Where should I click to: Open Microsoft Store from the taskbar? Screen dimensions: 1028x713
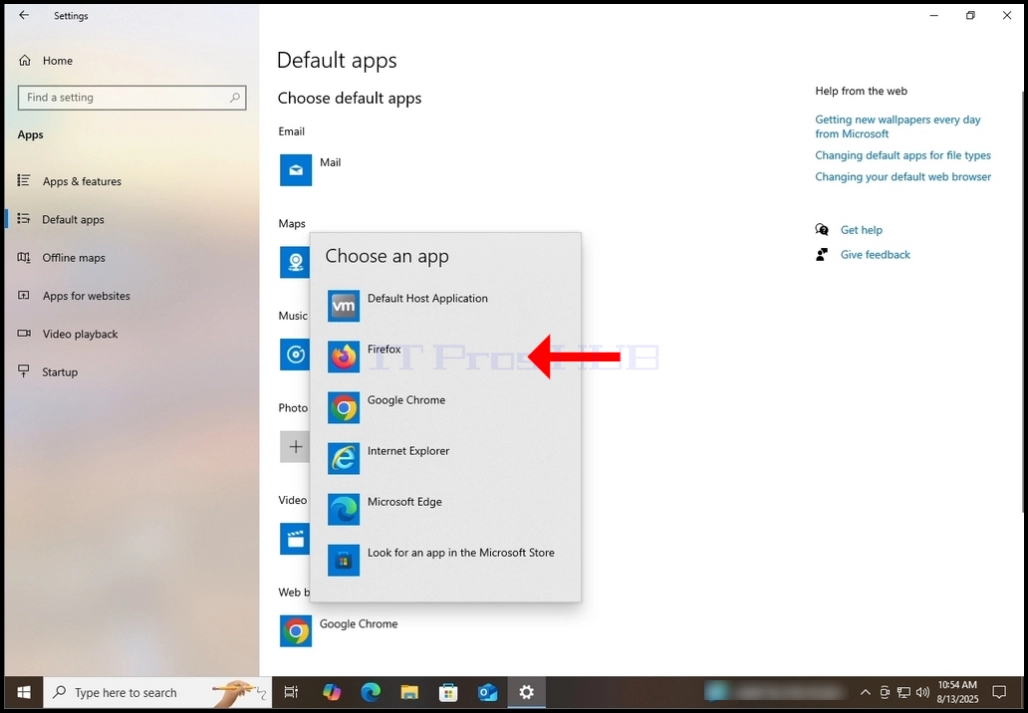tap(448, 692)
